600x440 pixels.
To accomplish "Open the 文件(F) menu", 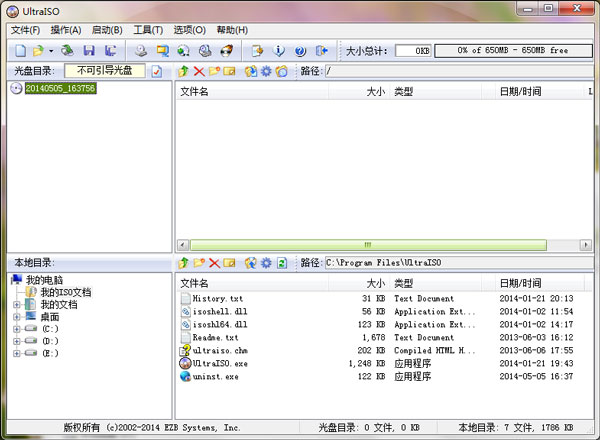I will point(25,30).
